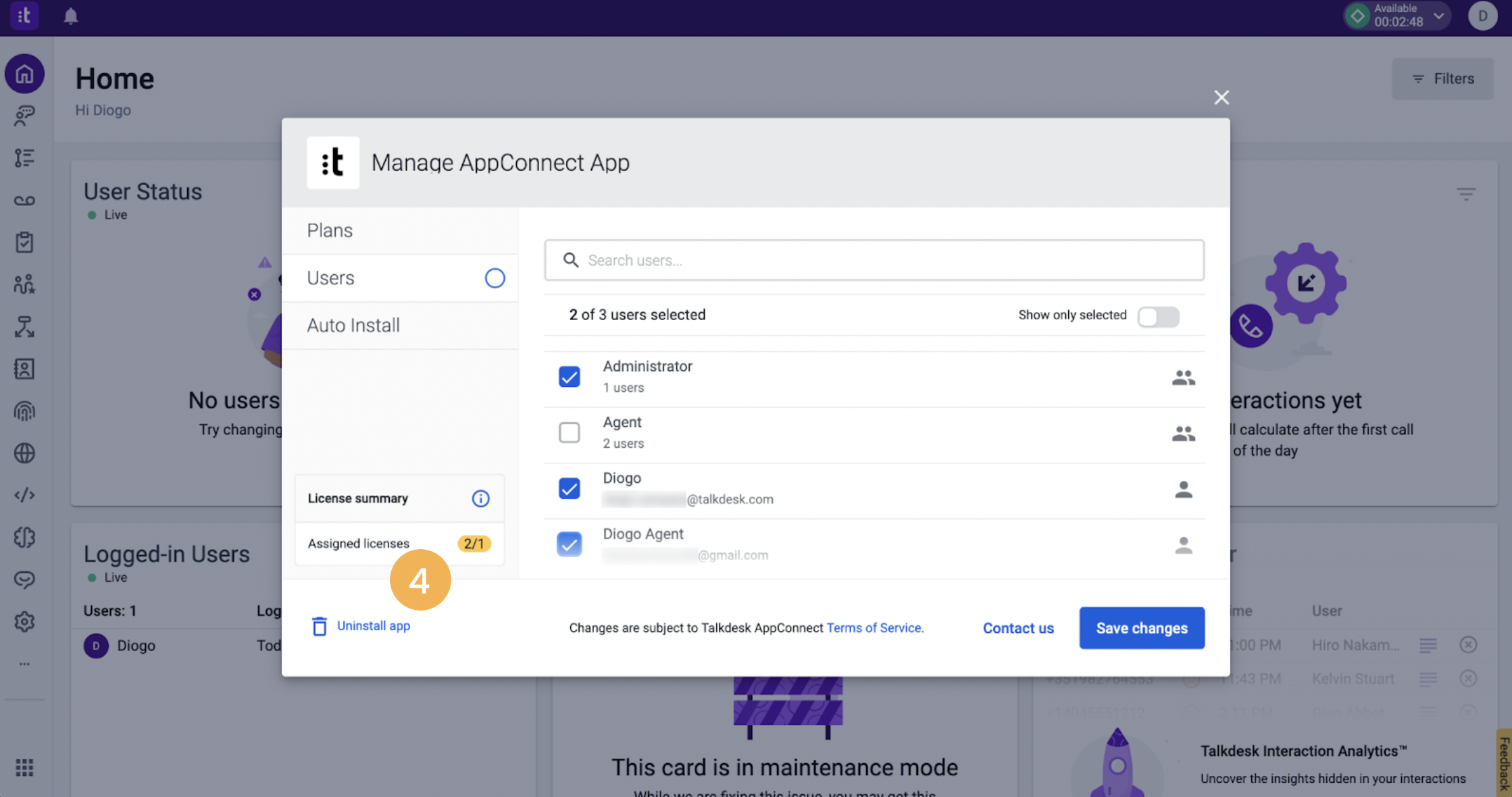
Task: Check the Agent role checkbox
Action: [570, 432]
